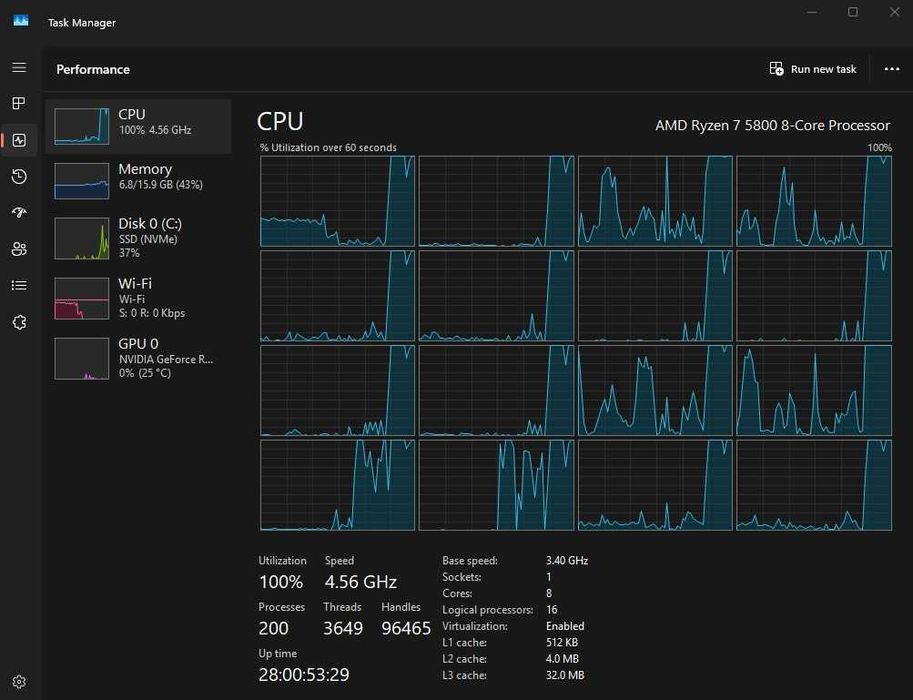Open Task Manager Settings gear
Image resolution: width=913 pixels, height=700 pixels.
(19, 682)
